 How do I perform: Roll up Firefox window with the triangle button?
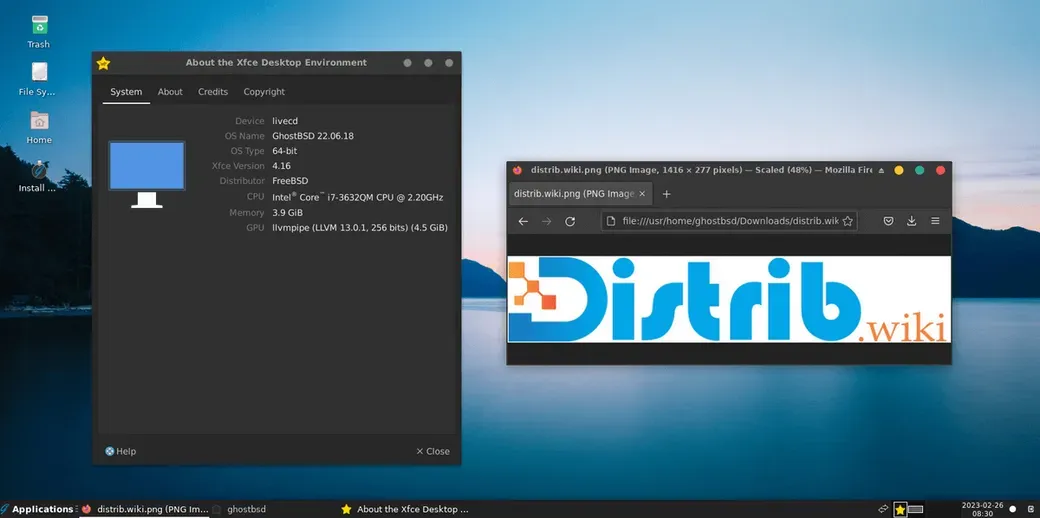[881, 170]
